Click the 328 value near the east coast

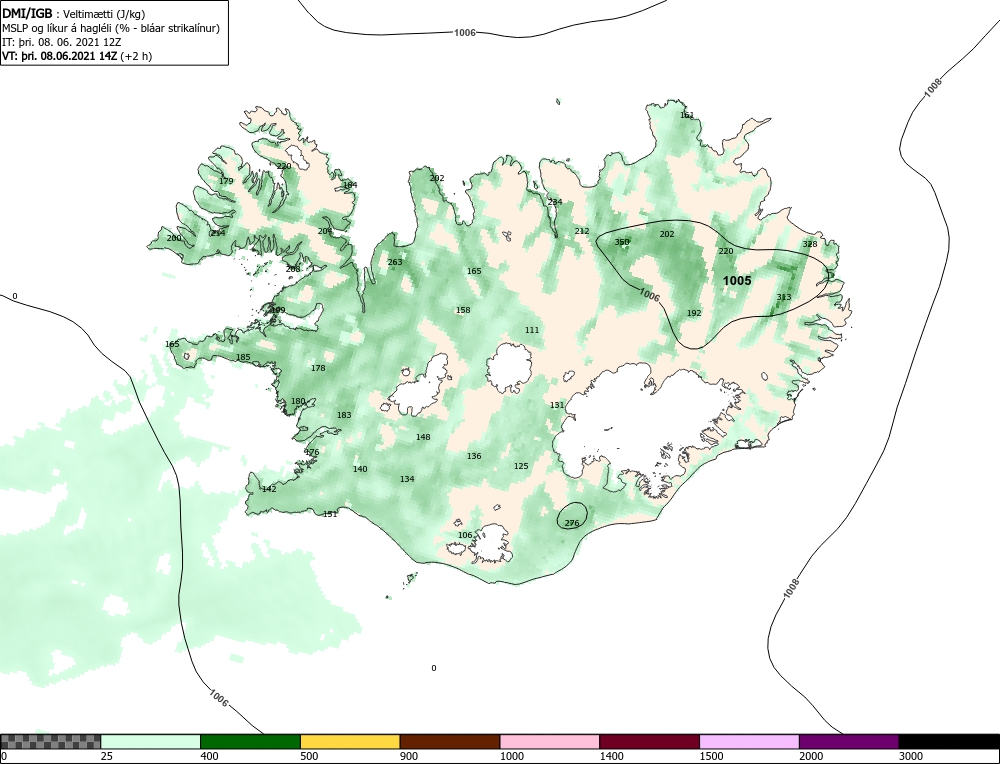tap(809, 244)
